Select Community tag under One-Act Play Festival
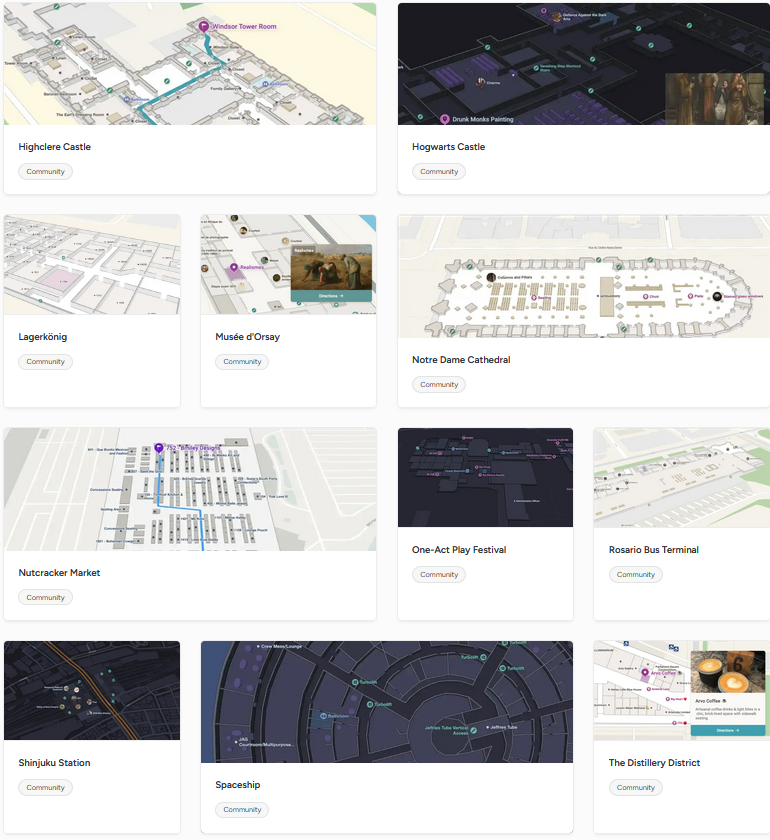This screenshot has height=840, width=770. tap(439, 574)
